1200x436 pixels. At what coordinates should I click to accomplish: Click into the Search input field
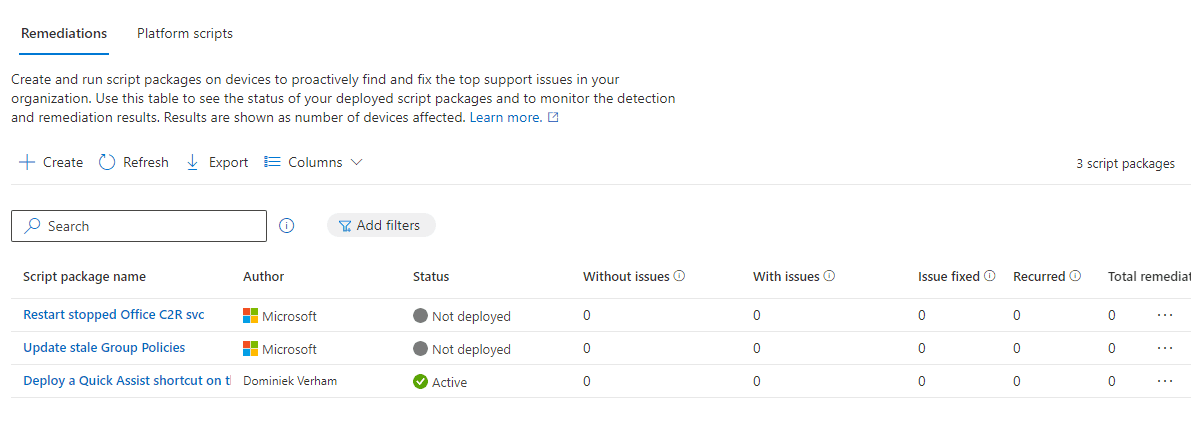coord(150,226)
